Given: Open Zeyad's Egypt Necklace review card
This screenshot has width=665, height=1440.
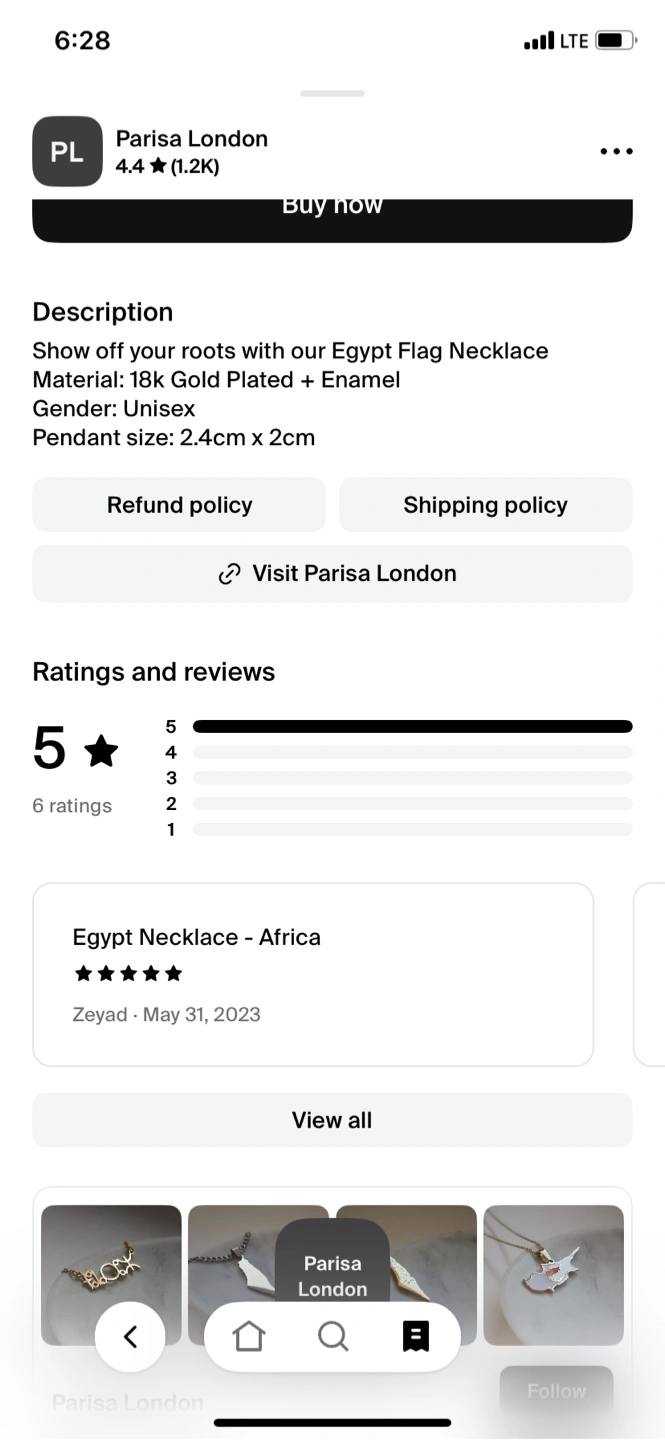Looking at the screenshot, I should (313, 974).
